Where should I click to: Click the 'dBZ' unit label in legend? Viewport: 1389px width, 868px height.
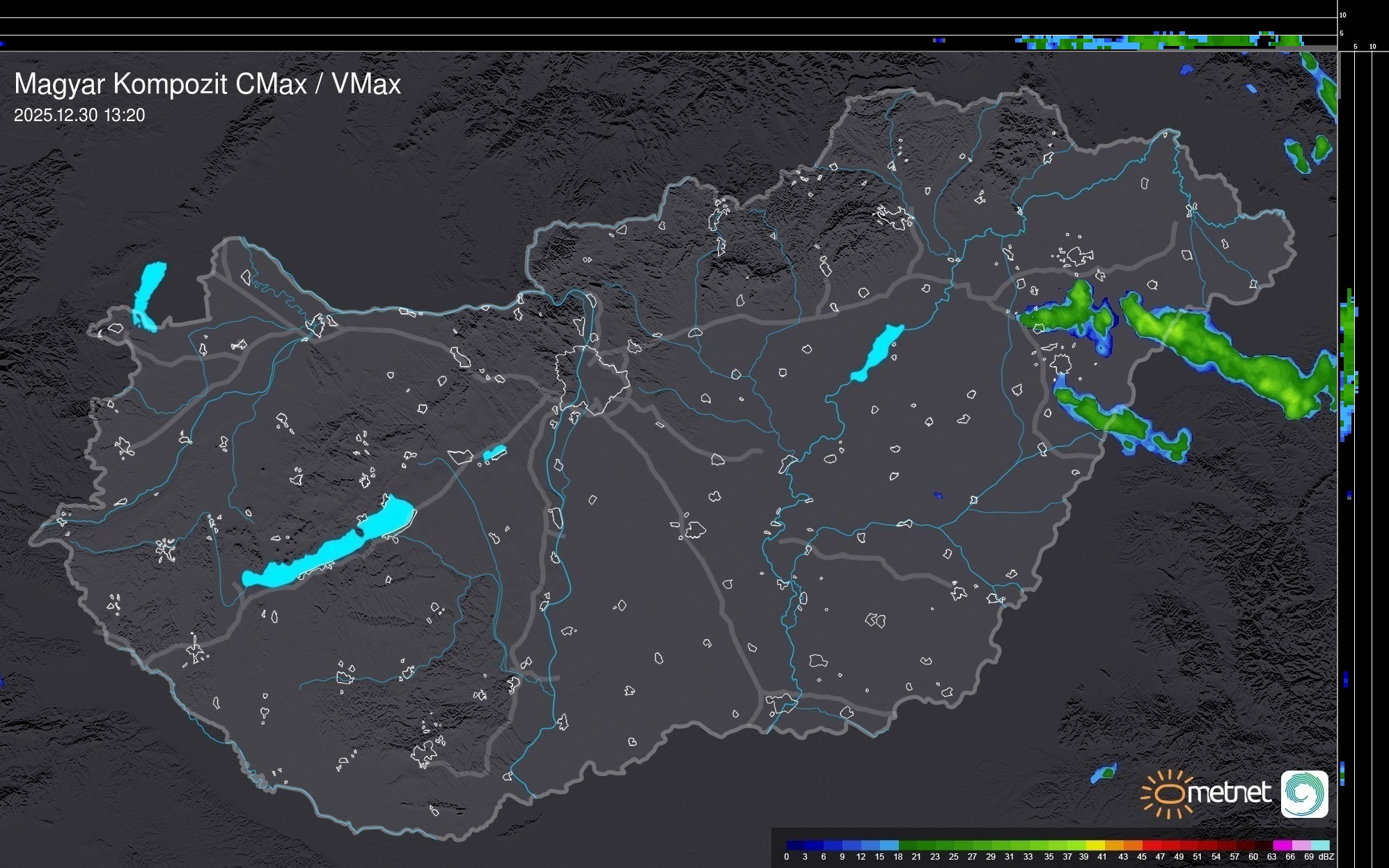click(x=1326, y=857)
